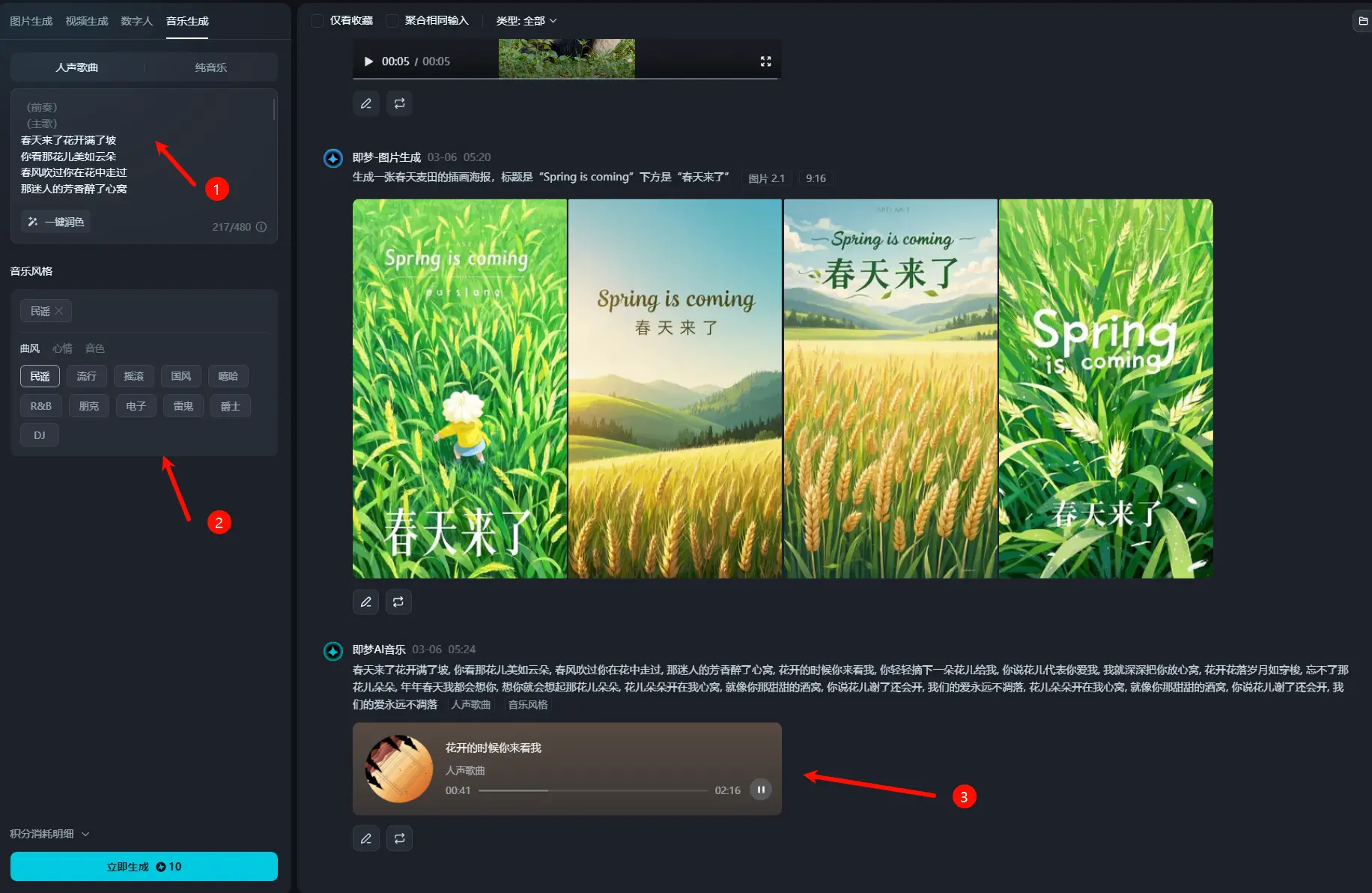Screen dimensions: 1372x893
Task: Enable the 仅看收藏 checkbox
Action: (318, 21)
